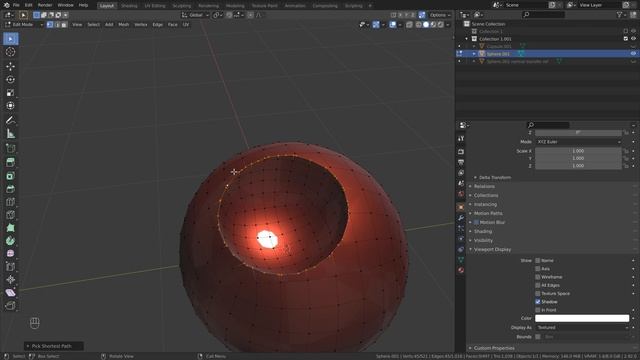Switch to the Sculpting workspace tab
This screenshot has height=360, width=640.
(182, 6)
